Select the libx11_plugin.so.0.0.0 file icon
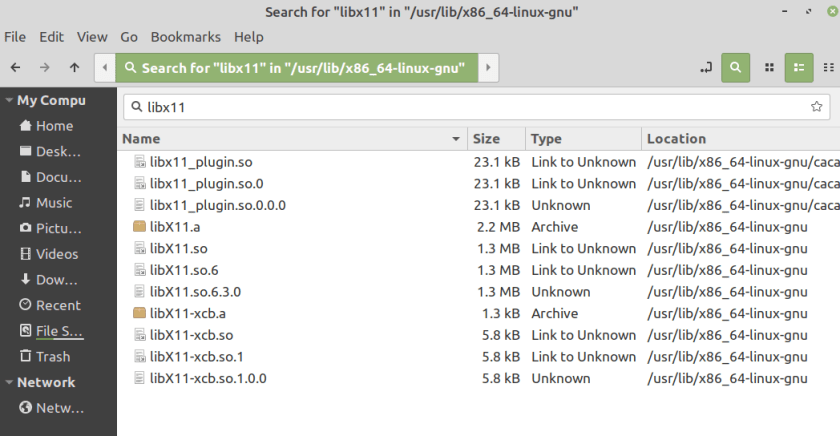 coord(139,205)
